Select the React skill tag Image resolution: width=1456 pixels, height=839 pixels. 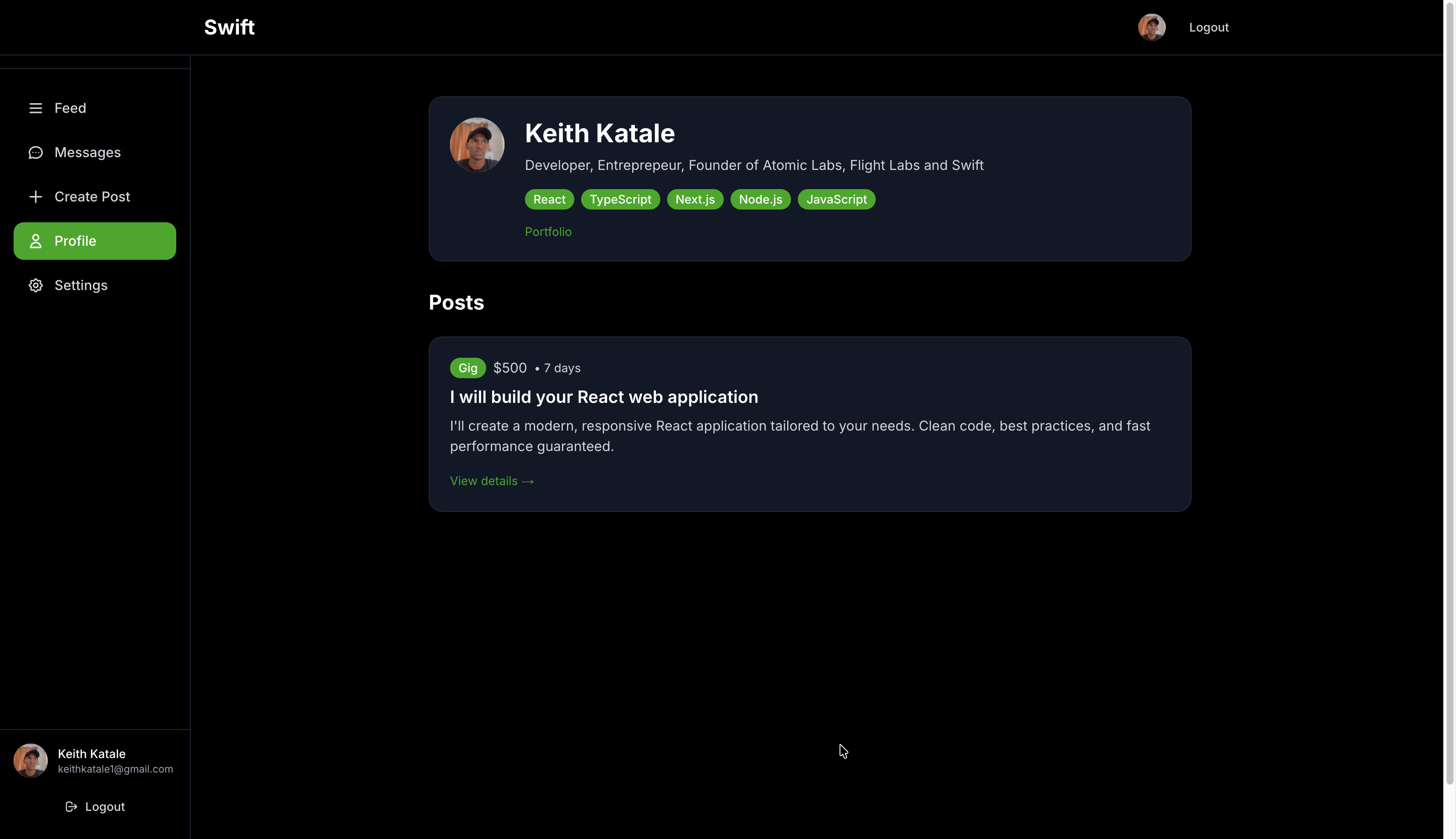[x=549, y=199]
